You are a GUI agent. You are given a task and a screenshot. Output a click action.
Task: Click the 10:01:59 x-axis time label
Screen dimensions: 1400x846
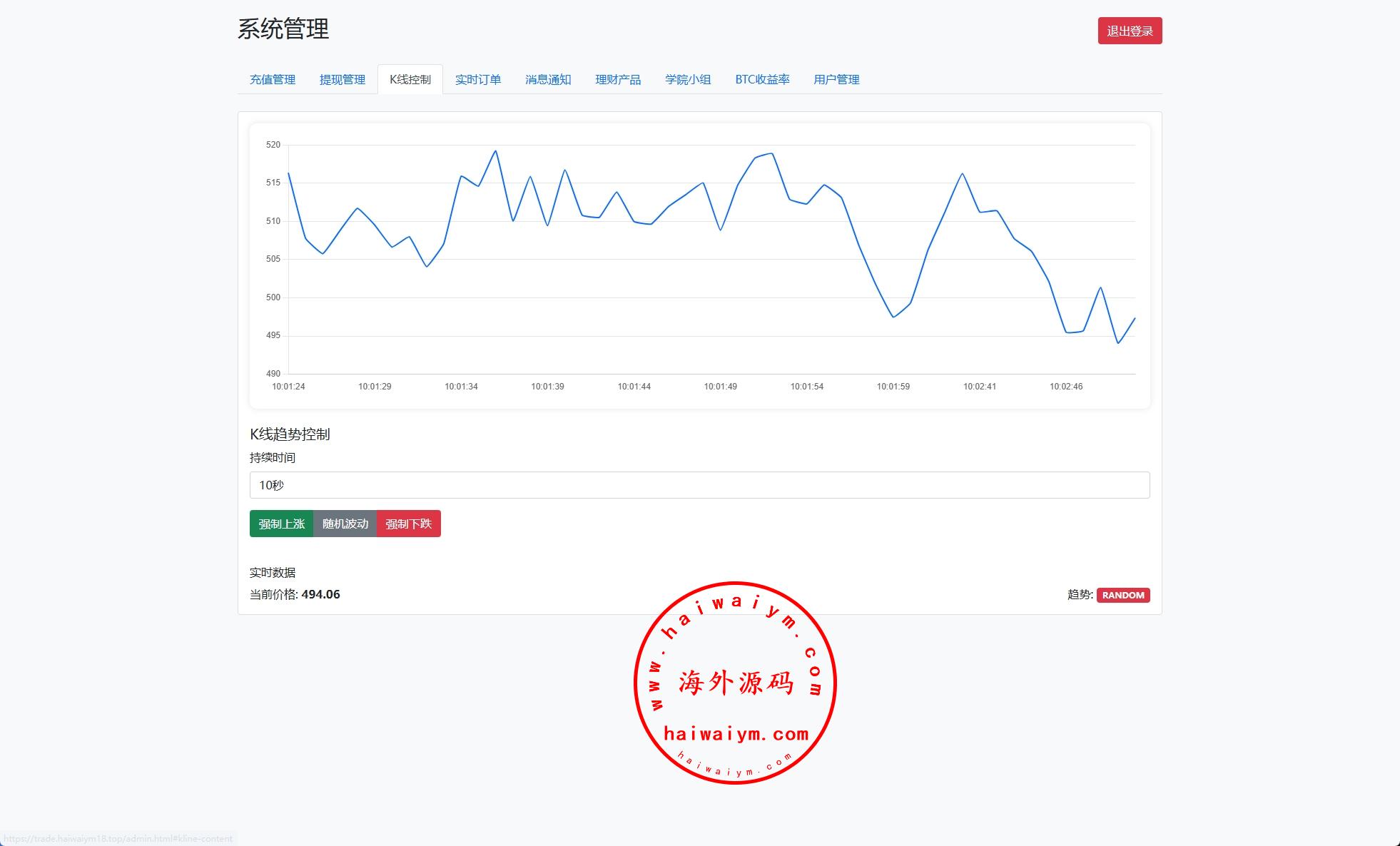point(893,387)
